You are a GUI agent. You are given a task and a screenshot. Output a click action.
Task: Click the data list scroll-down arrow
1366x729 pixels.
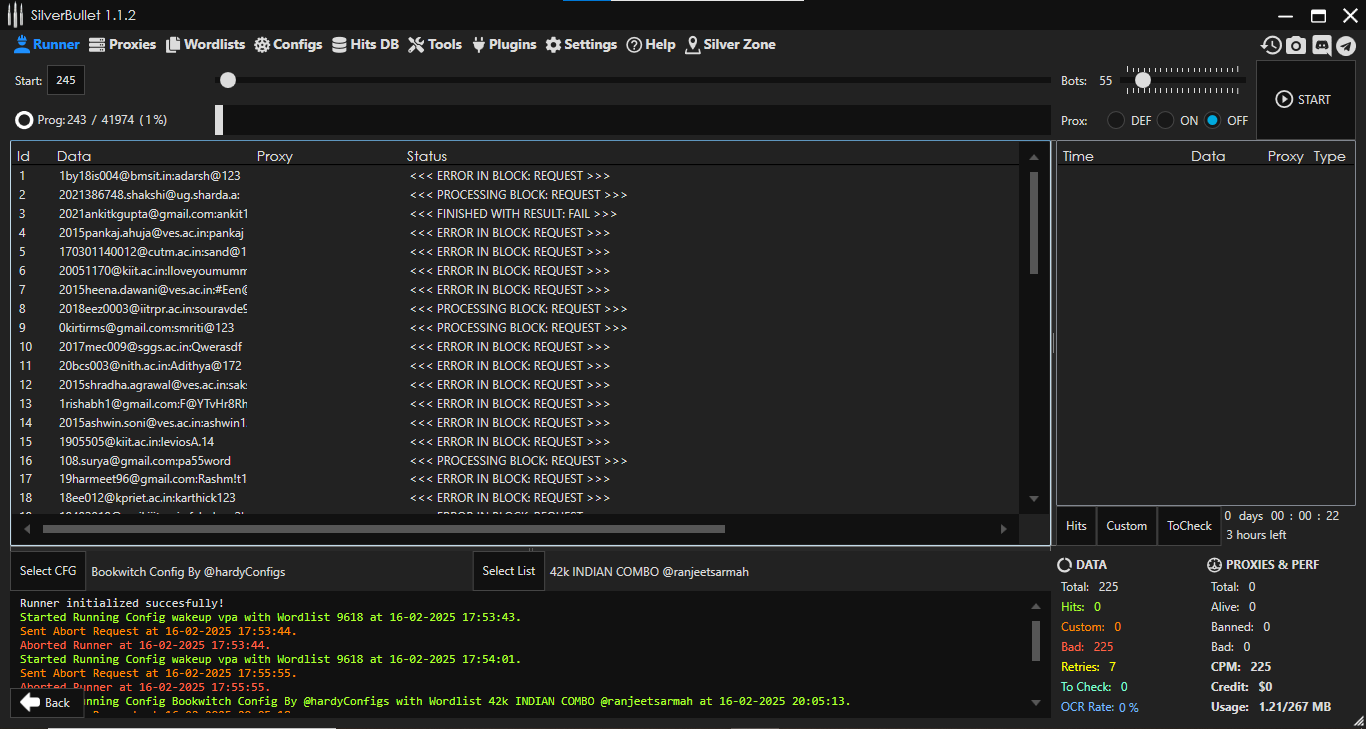point(1034,499)
